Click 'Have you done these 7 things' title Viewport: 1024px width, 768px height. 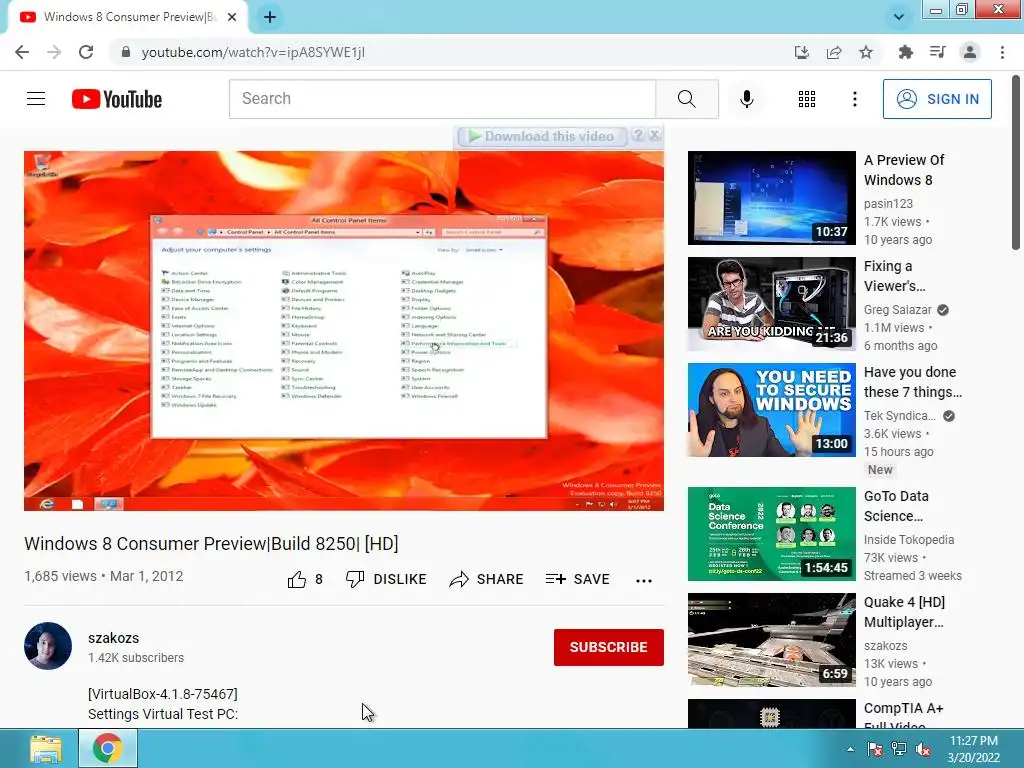[913, 382]
